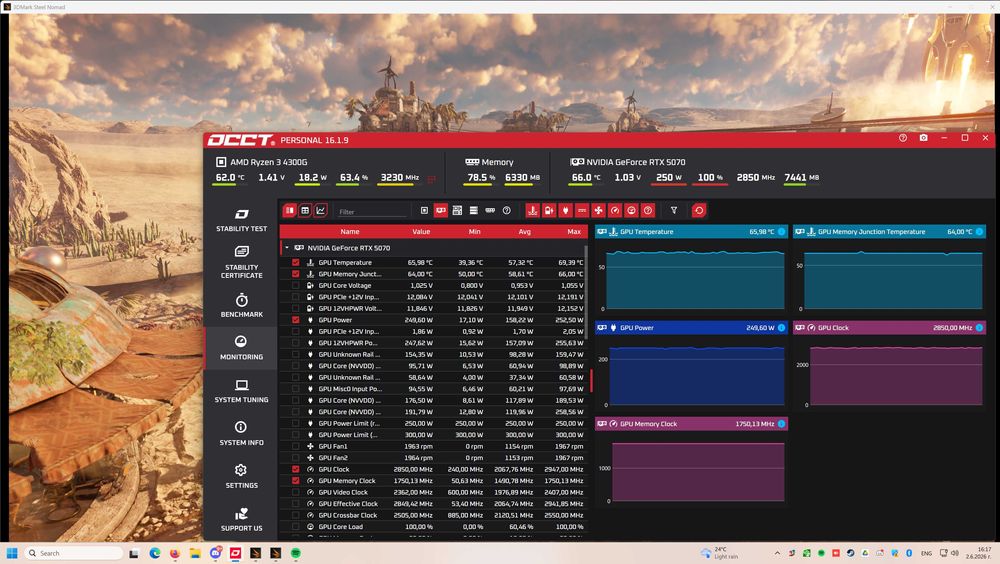Click the AMD Ryzen 3 4300G header
This screenshot has width=1000, height=564.
pyautogui.click(x=262, y=162)
